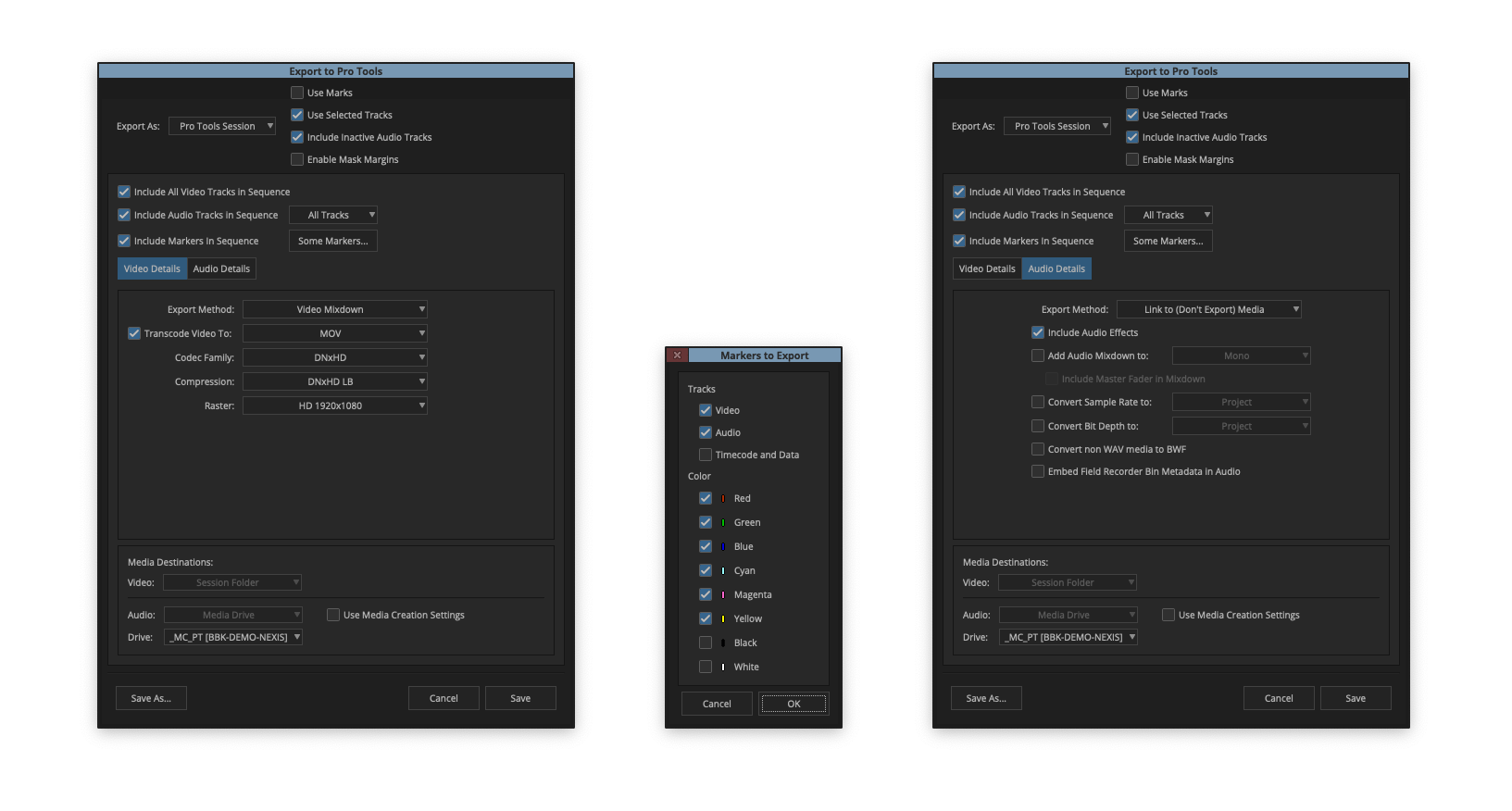Open the Codec Family DNxHD dropdown

click(x=334, y=357)
